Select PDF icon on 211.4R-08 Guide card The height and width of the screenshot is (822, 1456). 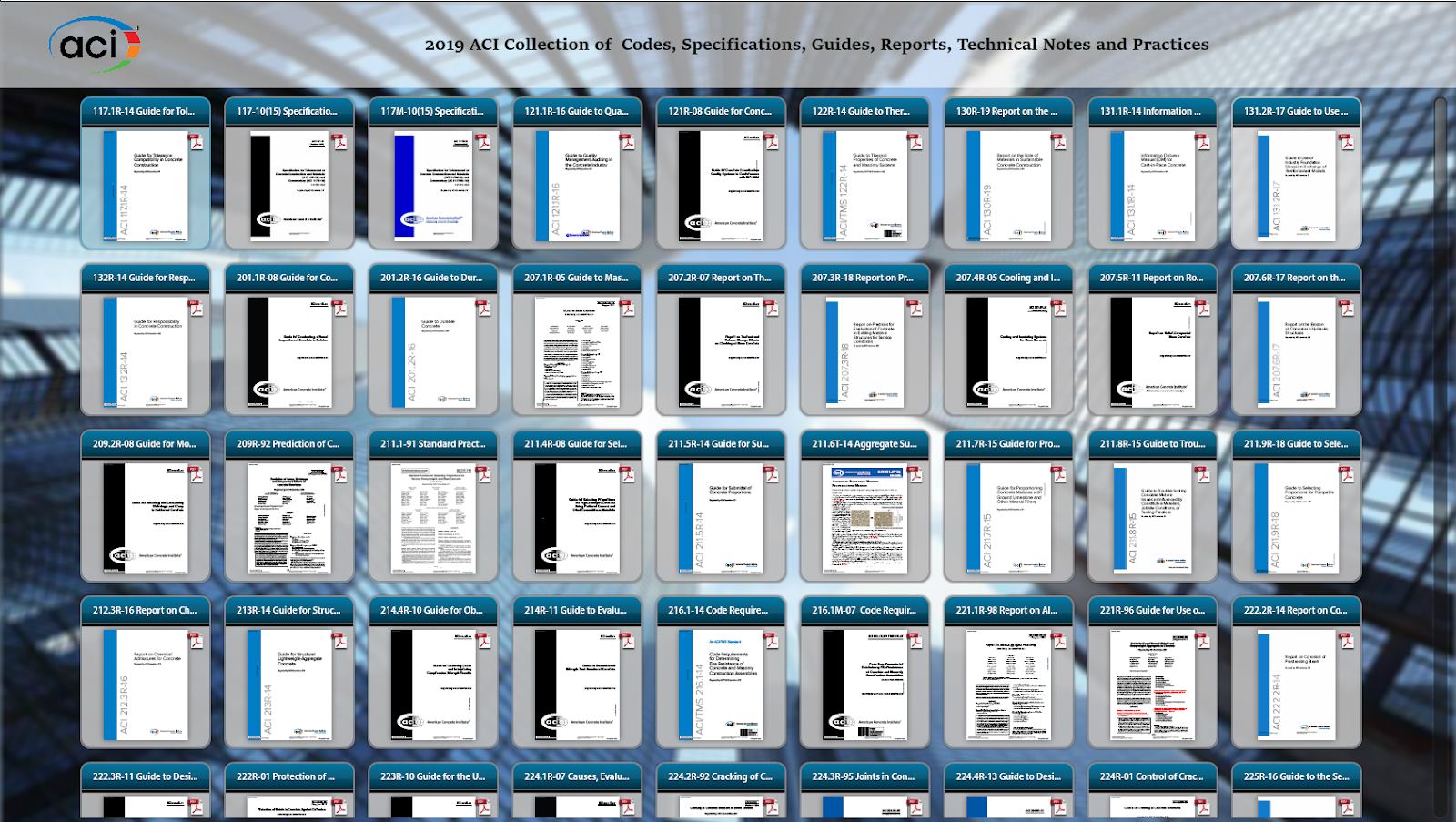coord(627,474)
